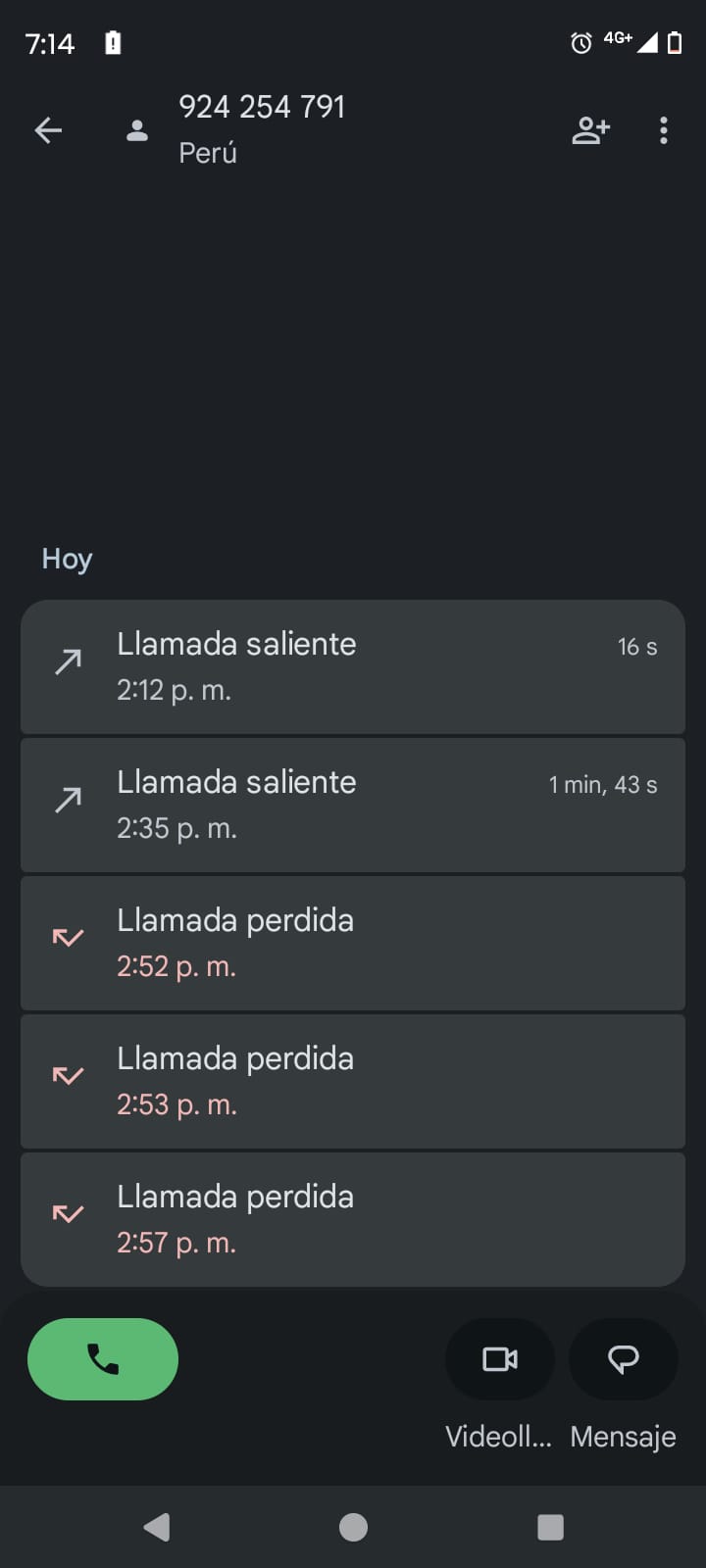The height and width of the screenshot is (1568, 706).
Task: Tap the back arrow in header
Action: pos(48,130)
